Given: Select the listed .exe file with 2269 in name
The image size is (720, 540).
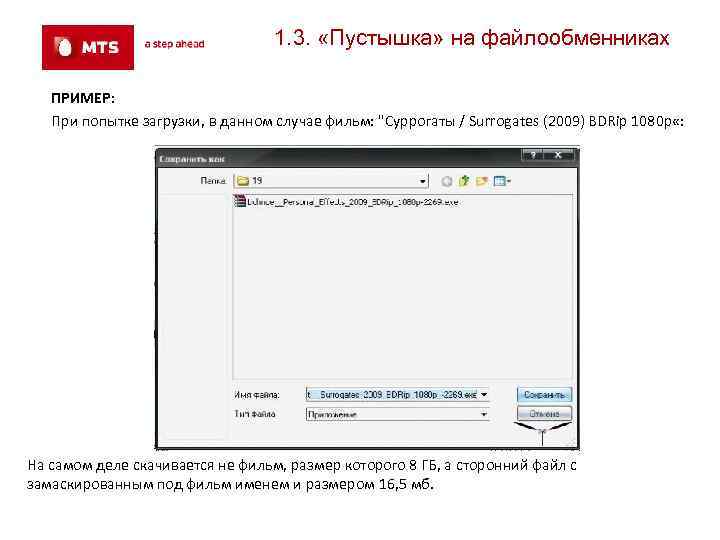Looking at the screenshot, I should (x=347, y=202).
